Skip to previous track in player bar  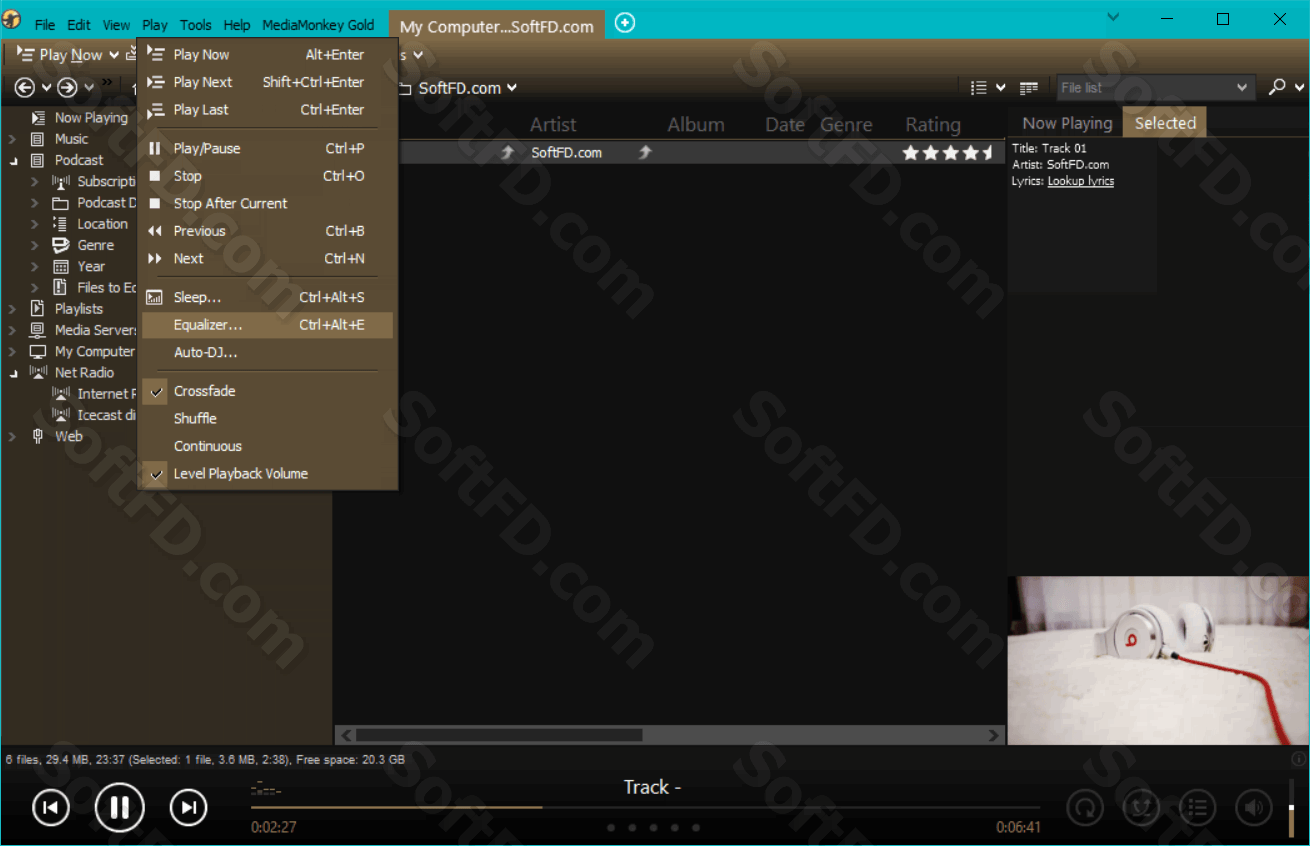click(51, 808)
